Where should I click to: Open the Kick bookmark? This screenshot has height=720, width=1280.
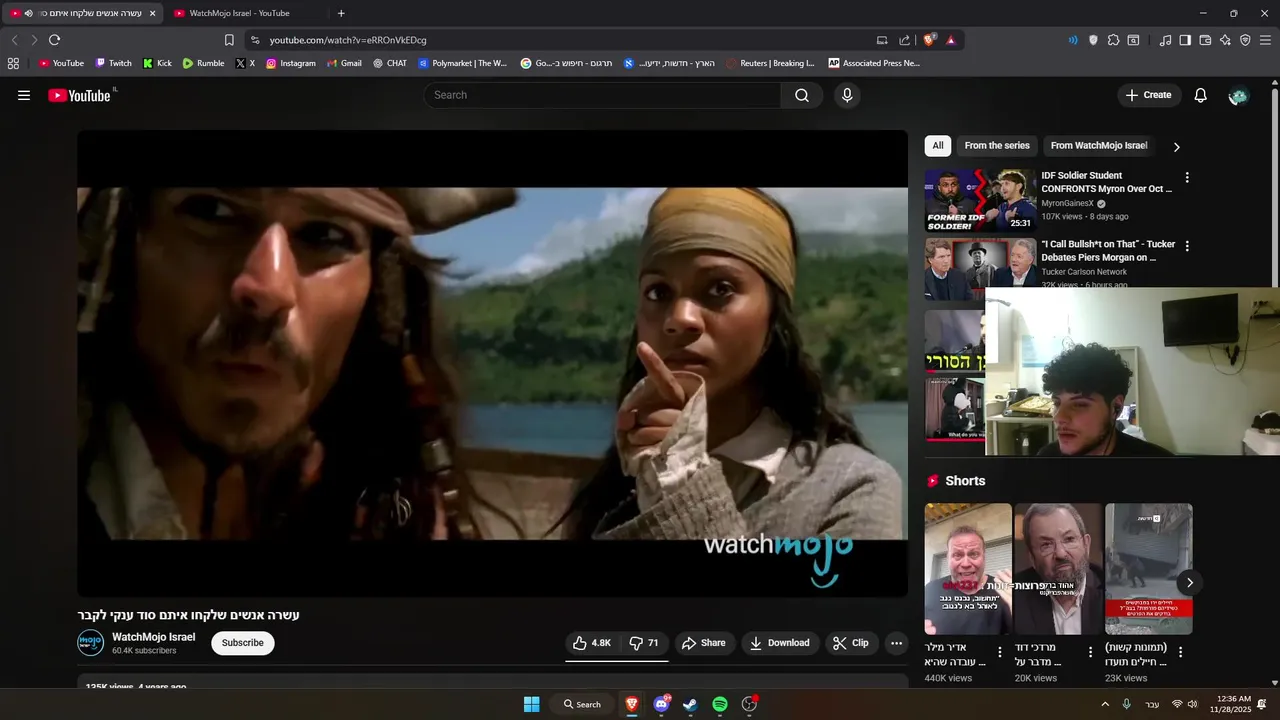click(157, 63)
